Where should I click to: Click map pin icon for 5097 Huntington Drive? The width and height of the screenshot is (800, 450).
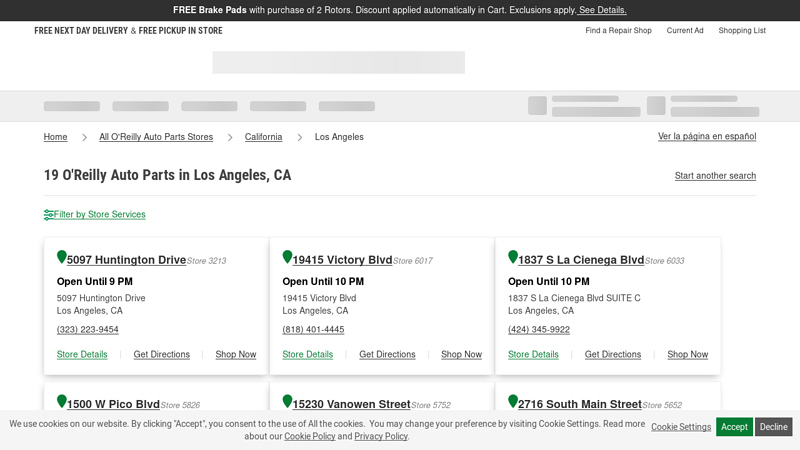[62, 258]
